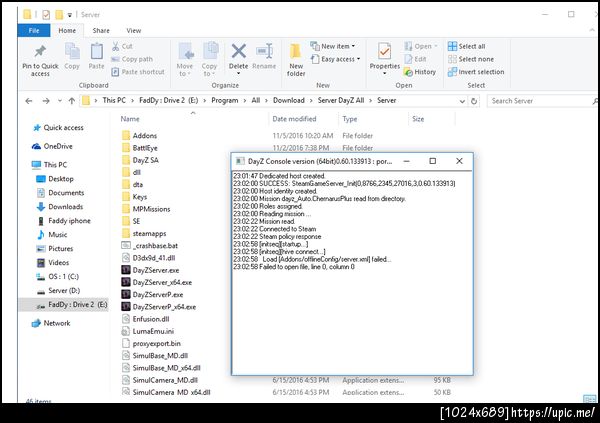
Task: Open Quick Access Toolbar customize arrow
Action: (70, 15)
